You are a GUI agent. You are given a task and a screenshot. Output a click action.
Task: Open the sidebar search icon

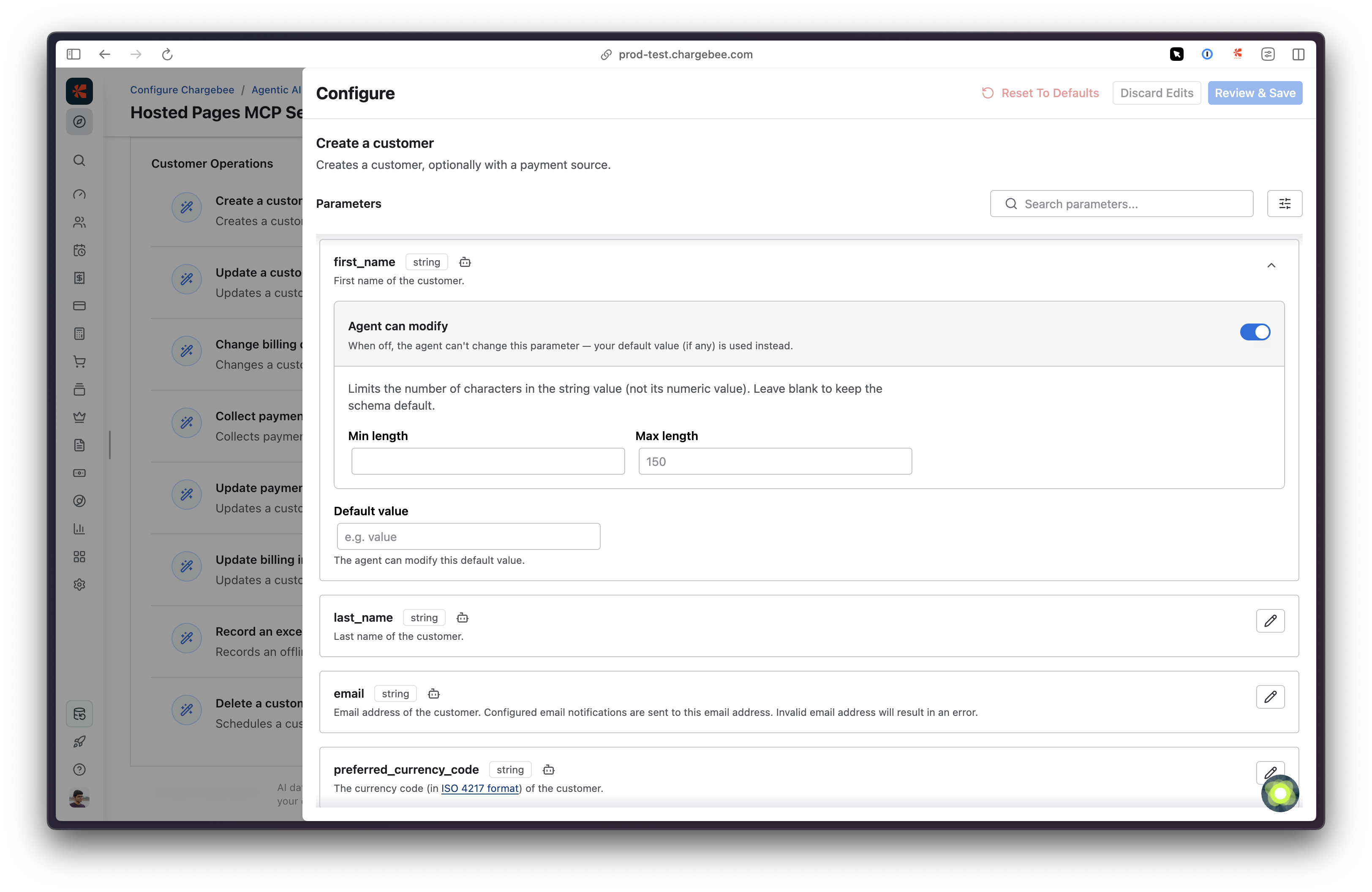(79, 161)
